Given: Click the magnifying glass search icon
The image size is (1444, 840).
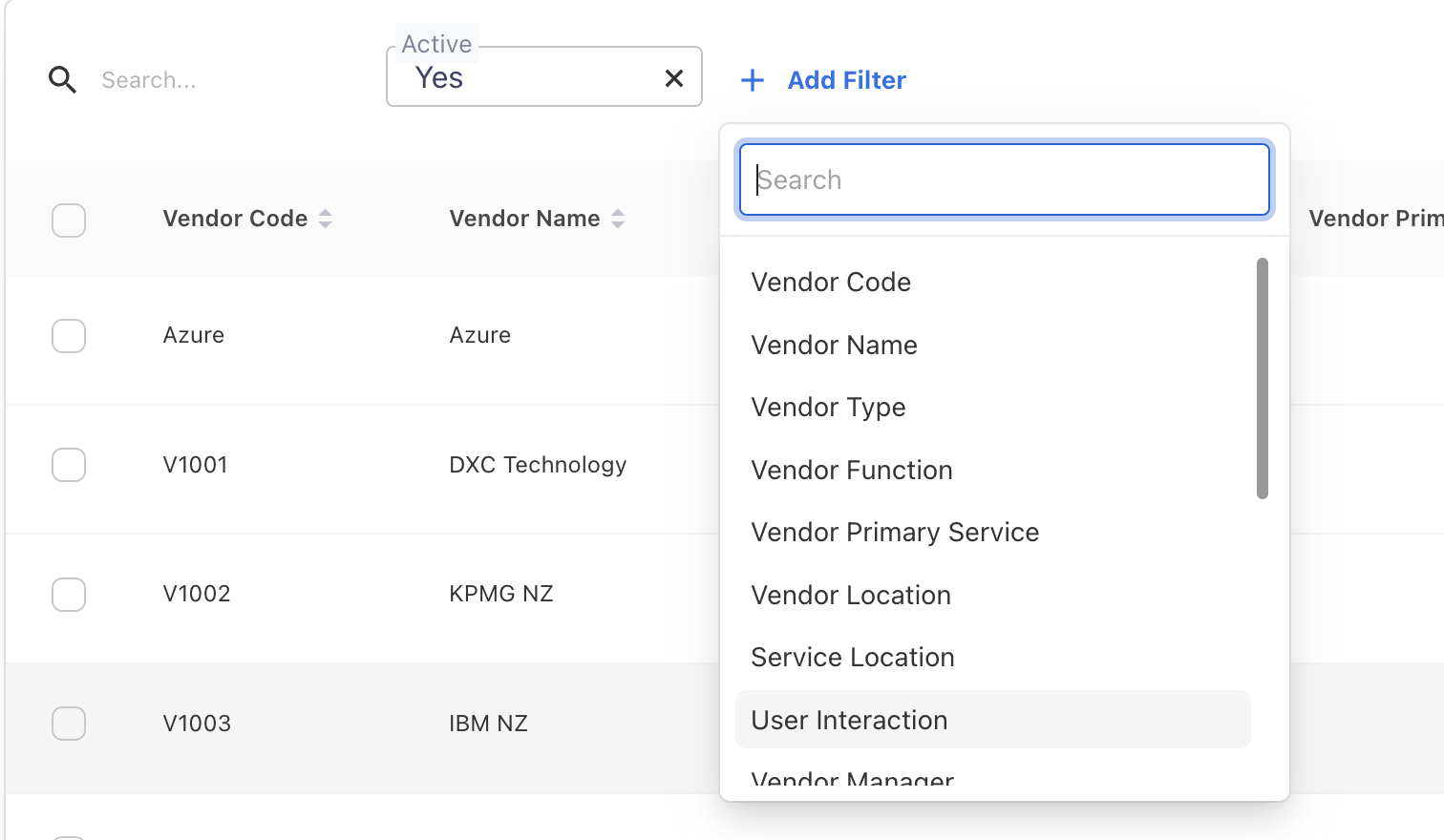Looking at the screenshot, I should (x=62, y=80).
